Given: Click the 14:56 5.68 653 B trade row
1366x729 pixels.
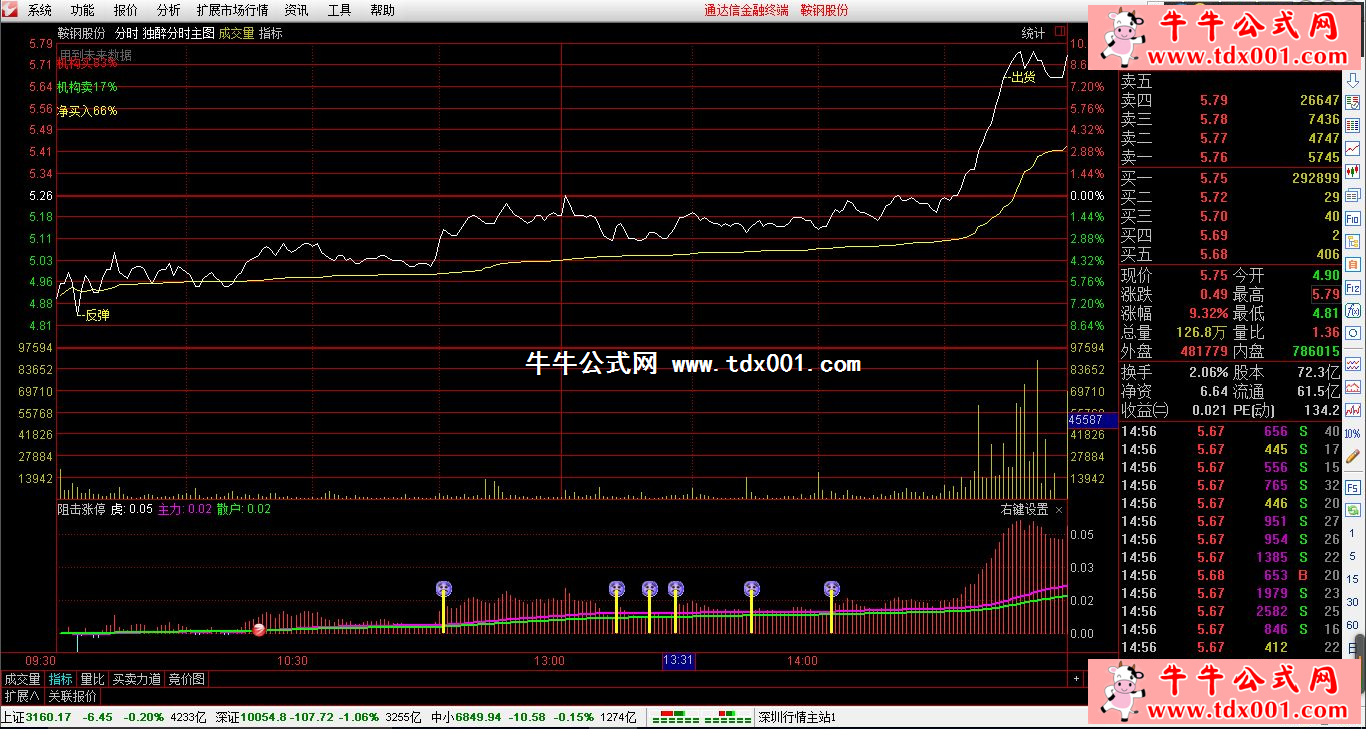Looking at the screenshot, I should click(1229, 575).
